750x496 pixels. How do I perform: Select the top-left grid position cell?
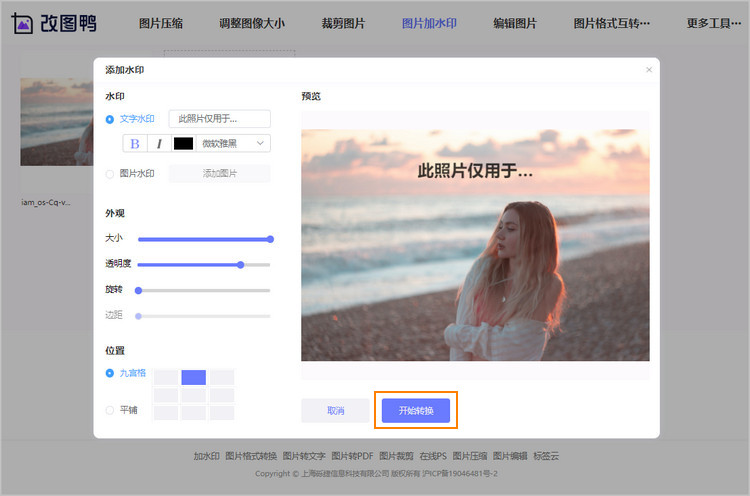click(x=166, y=377)
